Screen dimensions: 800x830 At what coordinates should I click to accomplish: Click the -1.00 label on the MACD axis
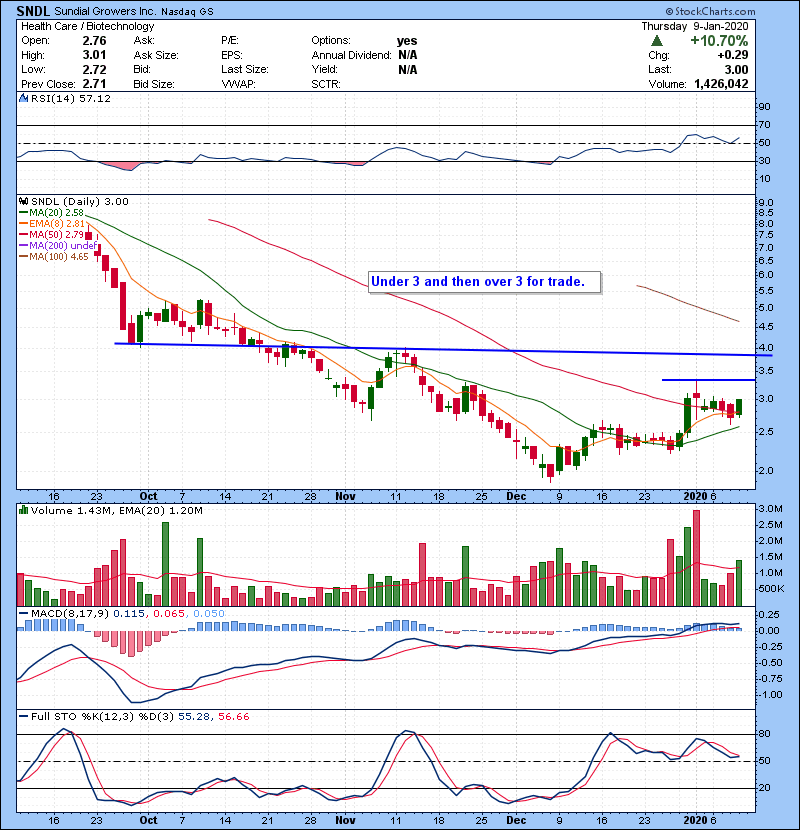click(769, 694)
